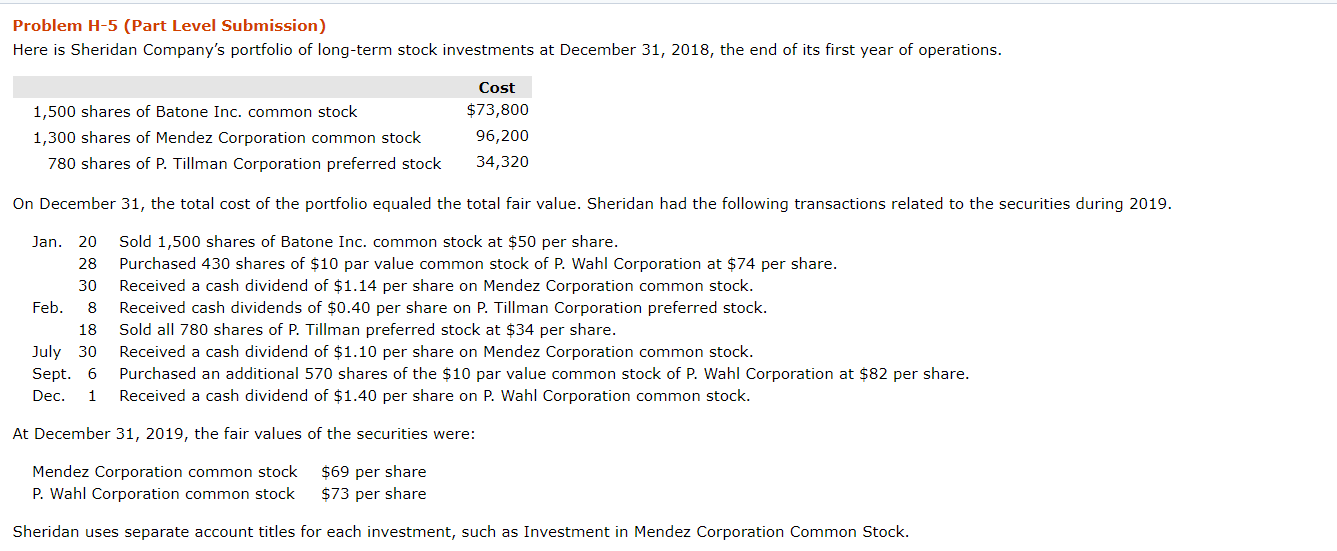Click the Jan. 30 Mendez dividend line
The image size is (1337, 551).
pos(436,286)
